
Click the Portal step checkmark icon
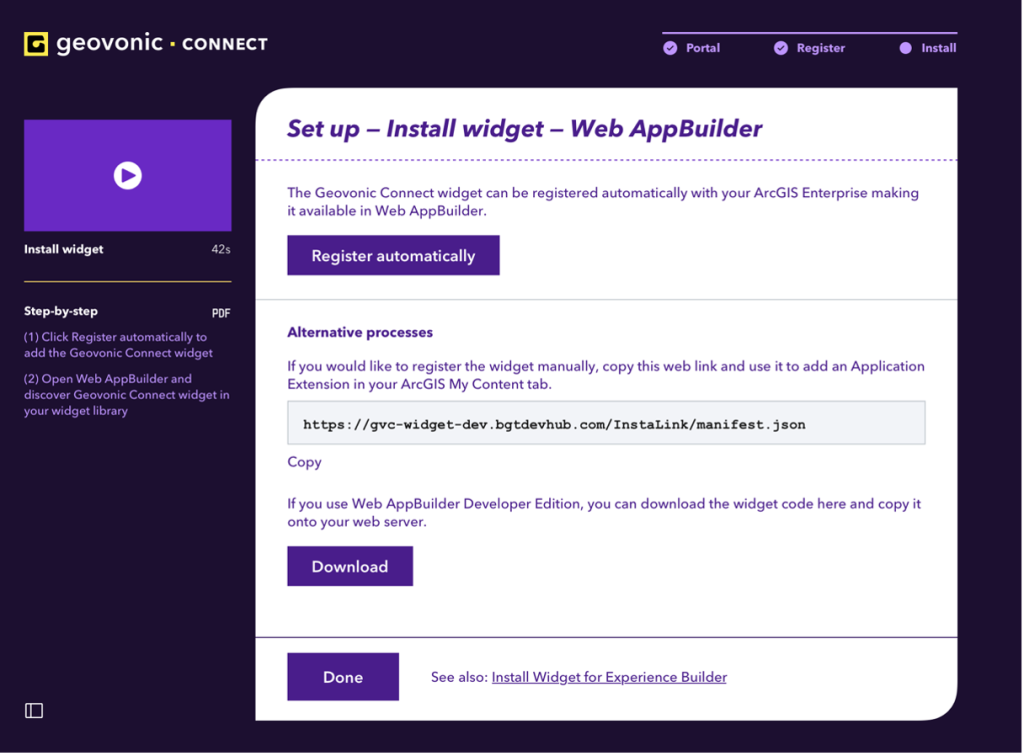[670, 48]
